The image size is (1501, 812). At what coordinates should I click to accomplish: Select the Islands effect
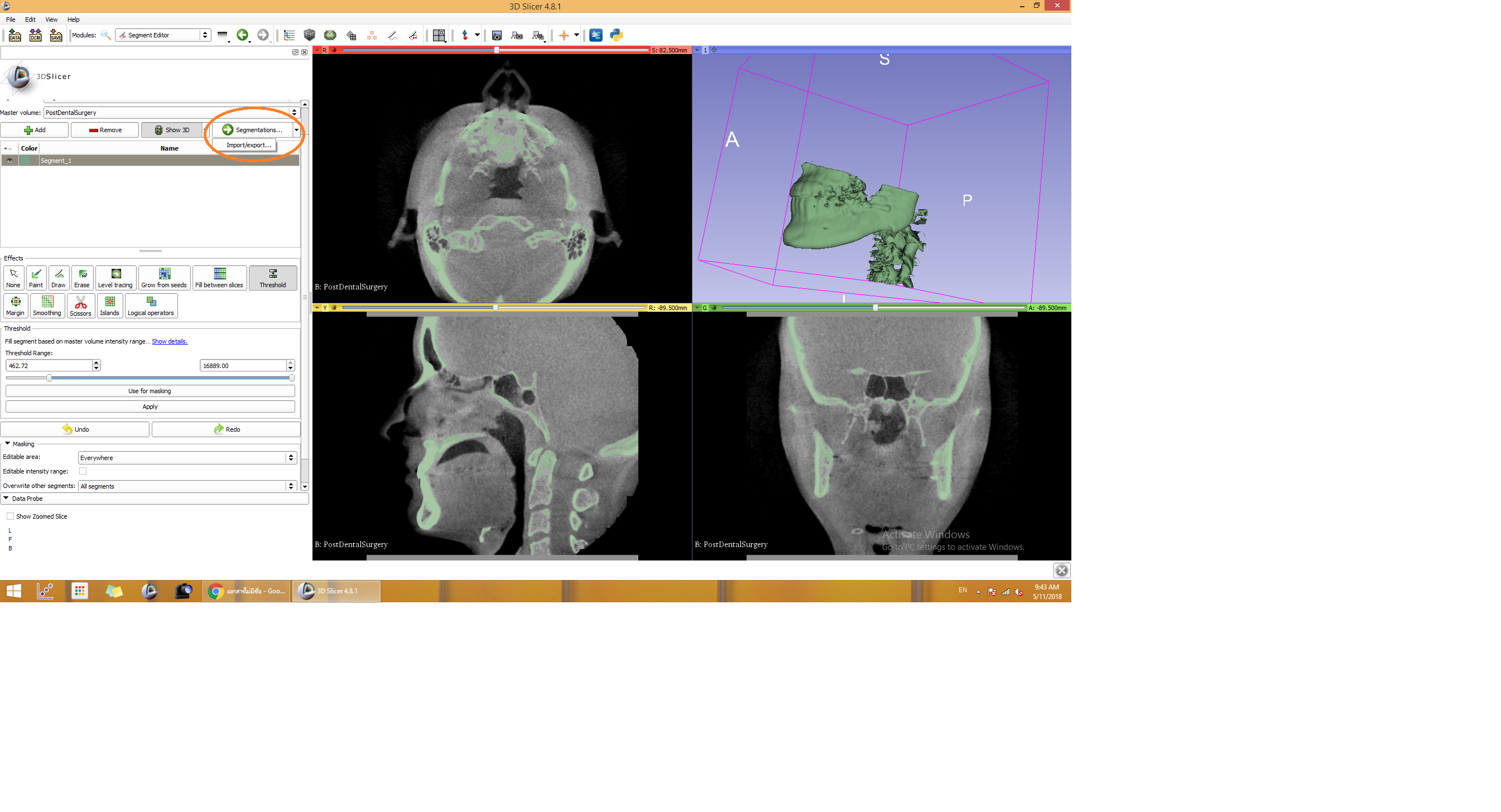point(109,306)
